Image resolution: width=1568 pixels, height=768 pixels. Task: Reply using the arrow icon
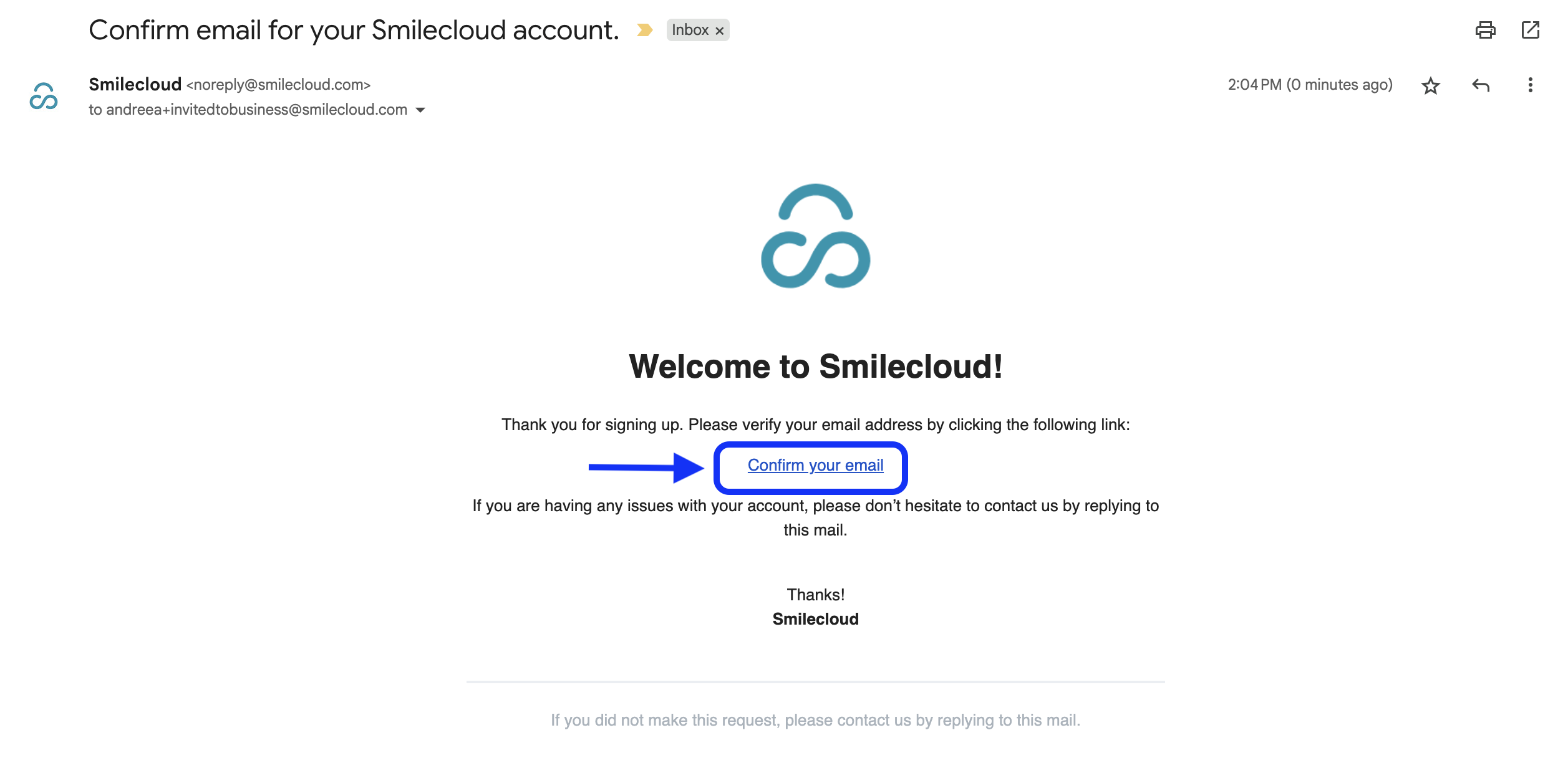1481,85
